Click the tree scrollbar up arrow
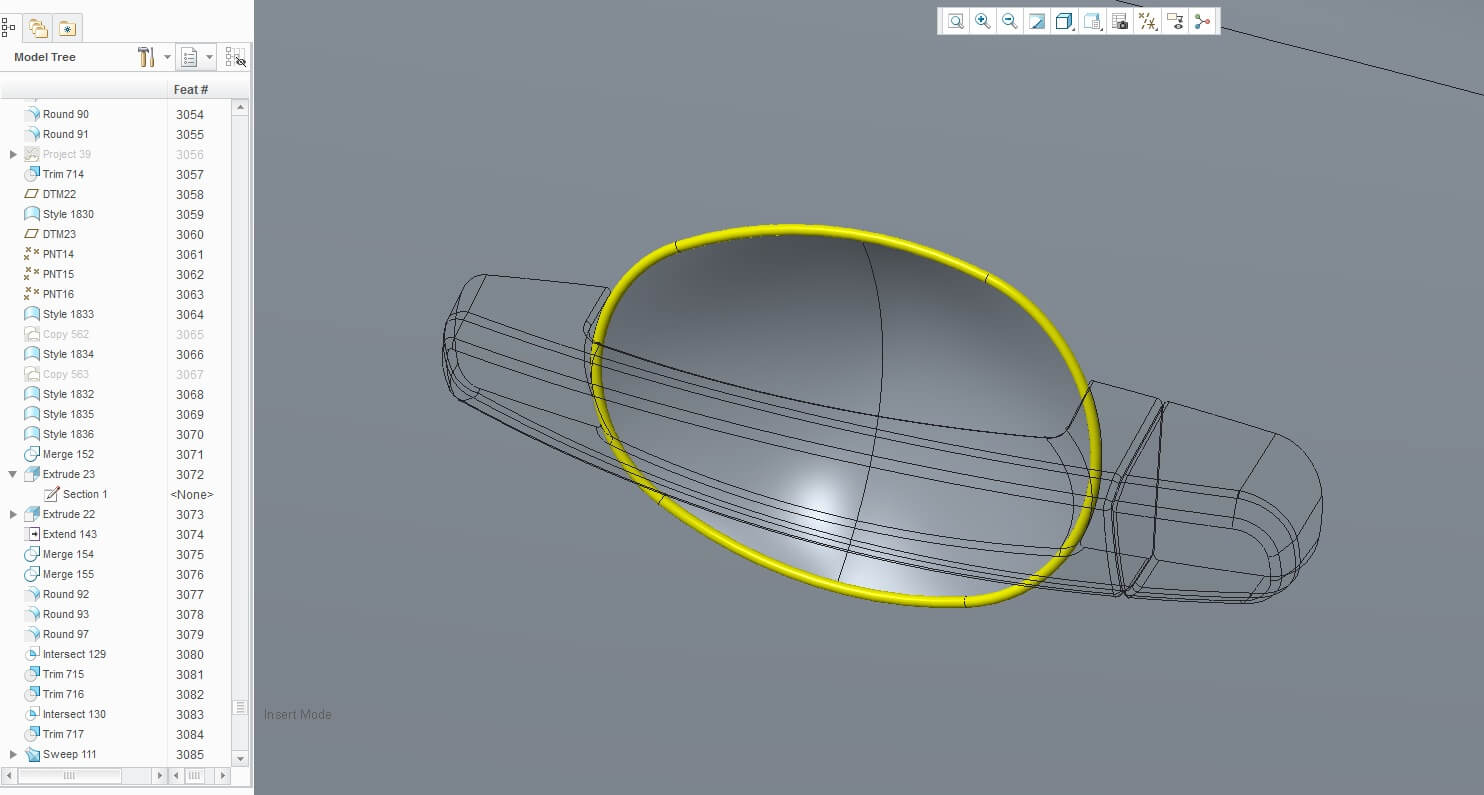1484x795 pixels. (240, 107)
